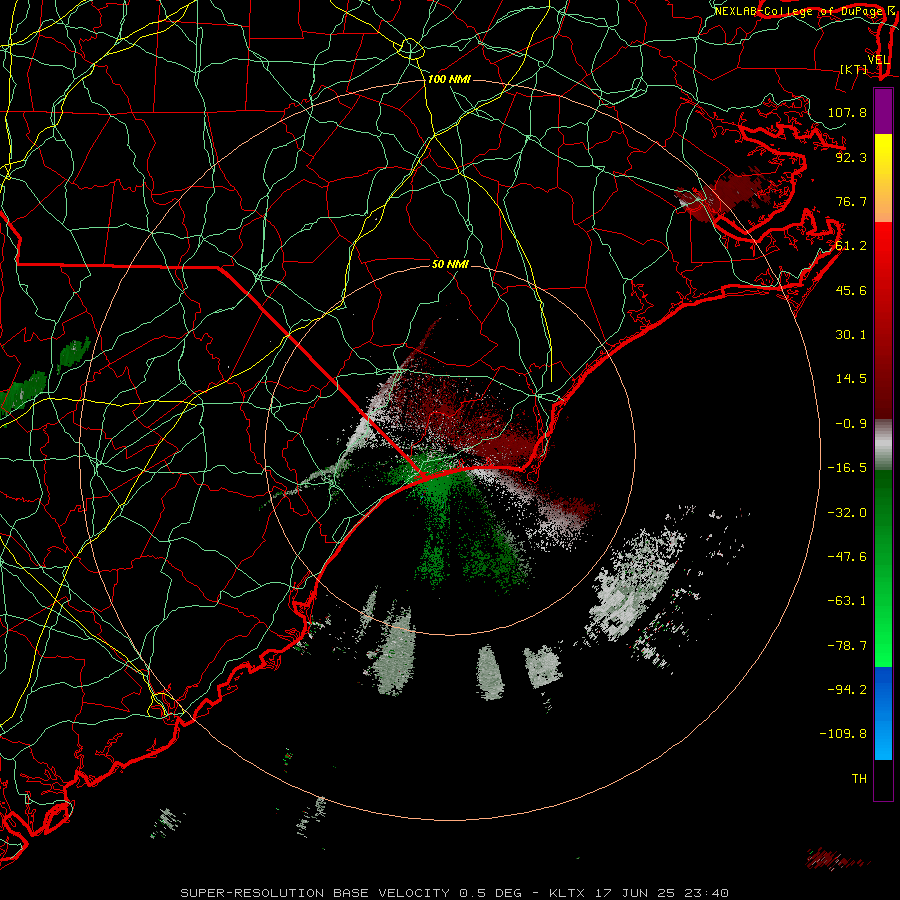Viewport: 900px width, 900px height.
Task: Pick the black TH segment of color bar
Action: 883,779
